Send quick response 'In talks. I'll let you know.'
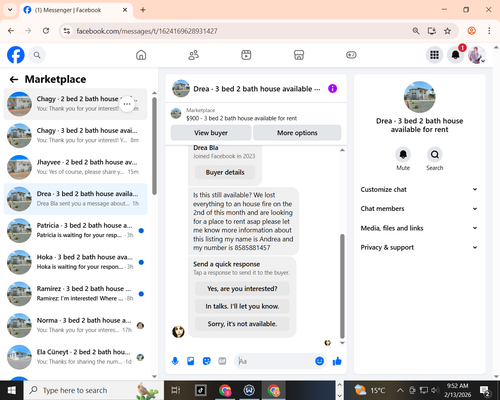 242,306
